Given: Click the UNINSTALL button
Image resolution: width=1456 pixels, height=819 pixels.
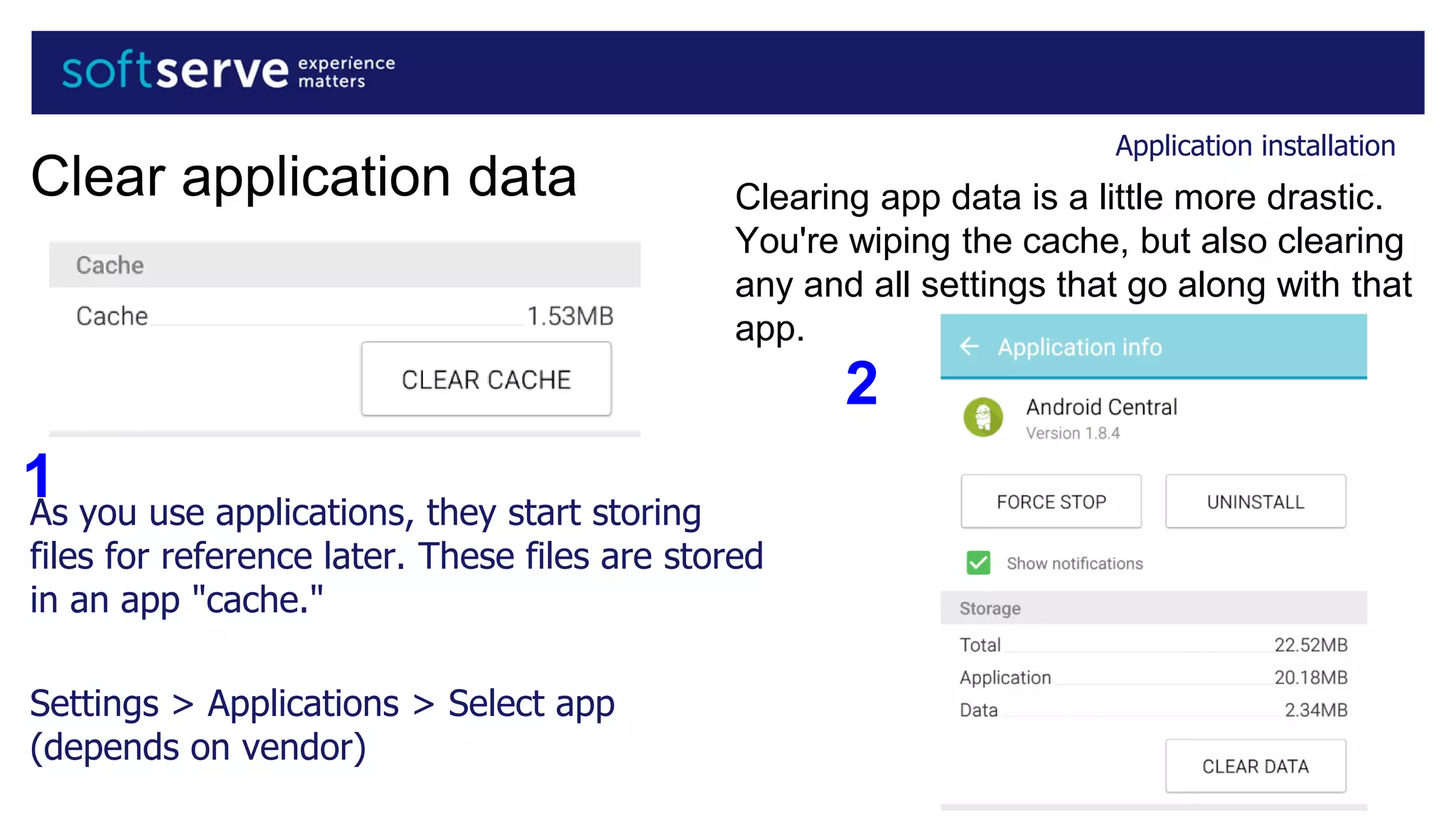Looking at the screenshot, I should coord(1256,501).
